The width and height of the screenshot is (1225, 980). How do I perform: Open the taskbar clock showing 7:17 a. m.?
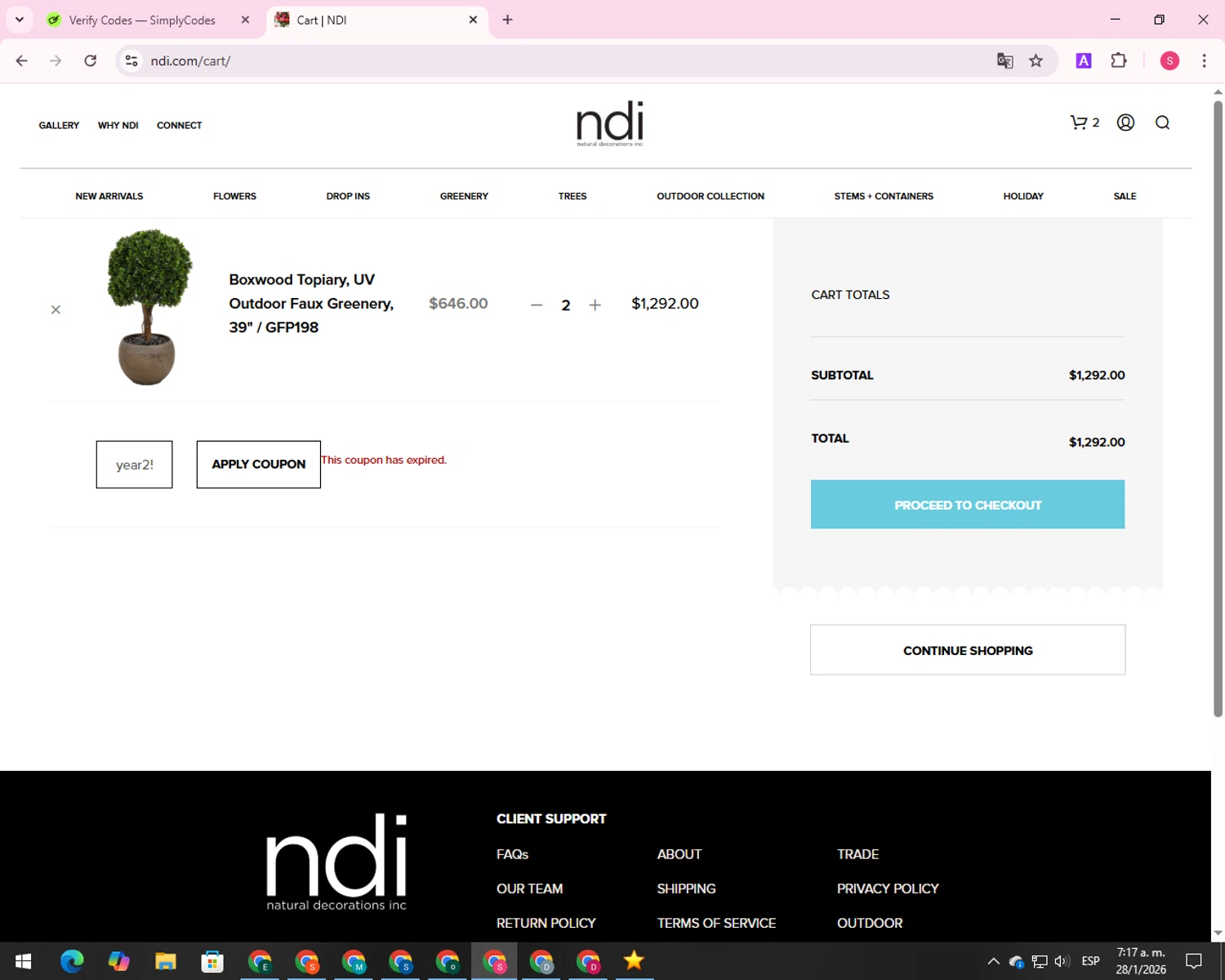1141,961
